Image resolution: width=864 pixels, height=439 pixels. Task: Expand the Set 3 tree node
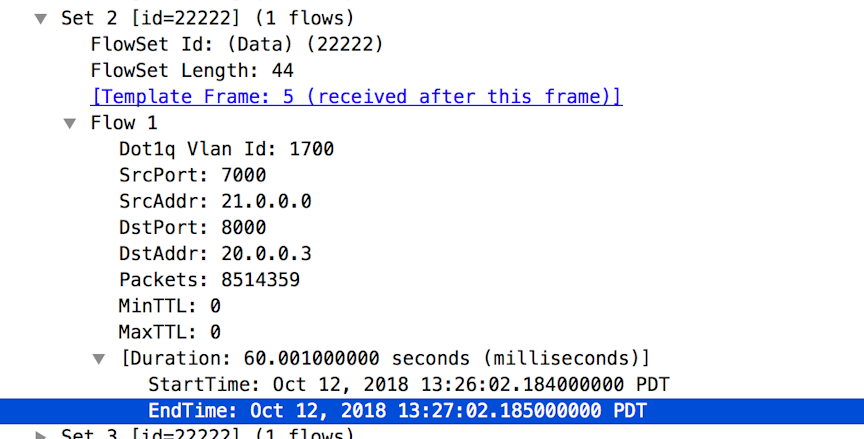[x=41, y=435]
